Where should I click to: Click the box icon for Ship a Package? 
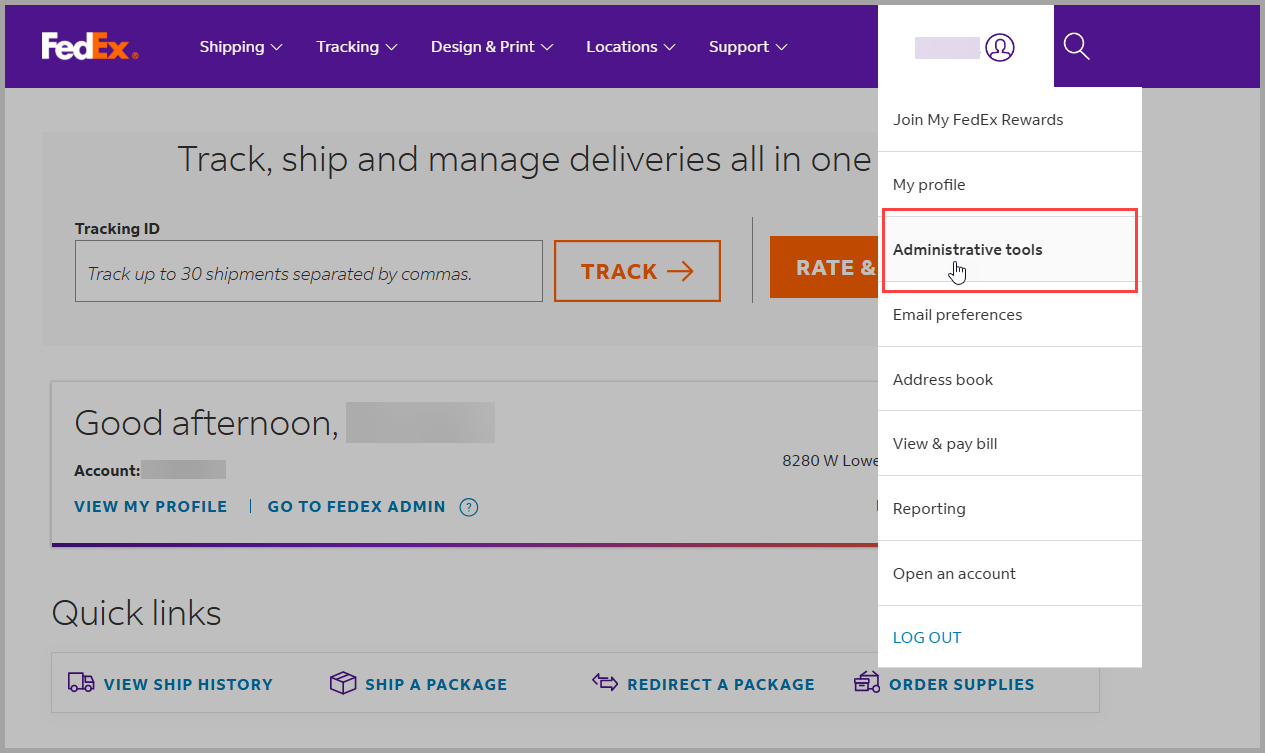(x=343, y=683)
